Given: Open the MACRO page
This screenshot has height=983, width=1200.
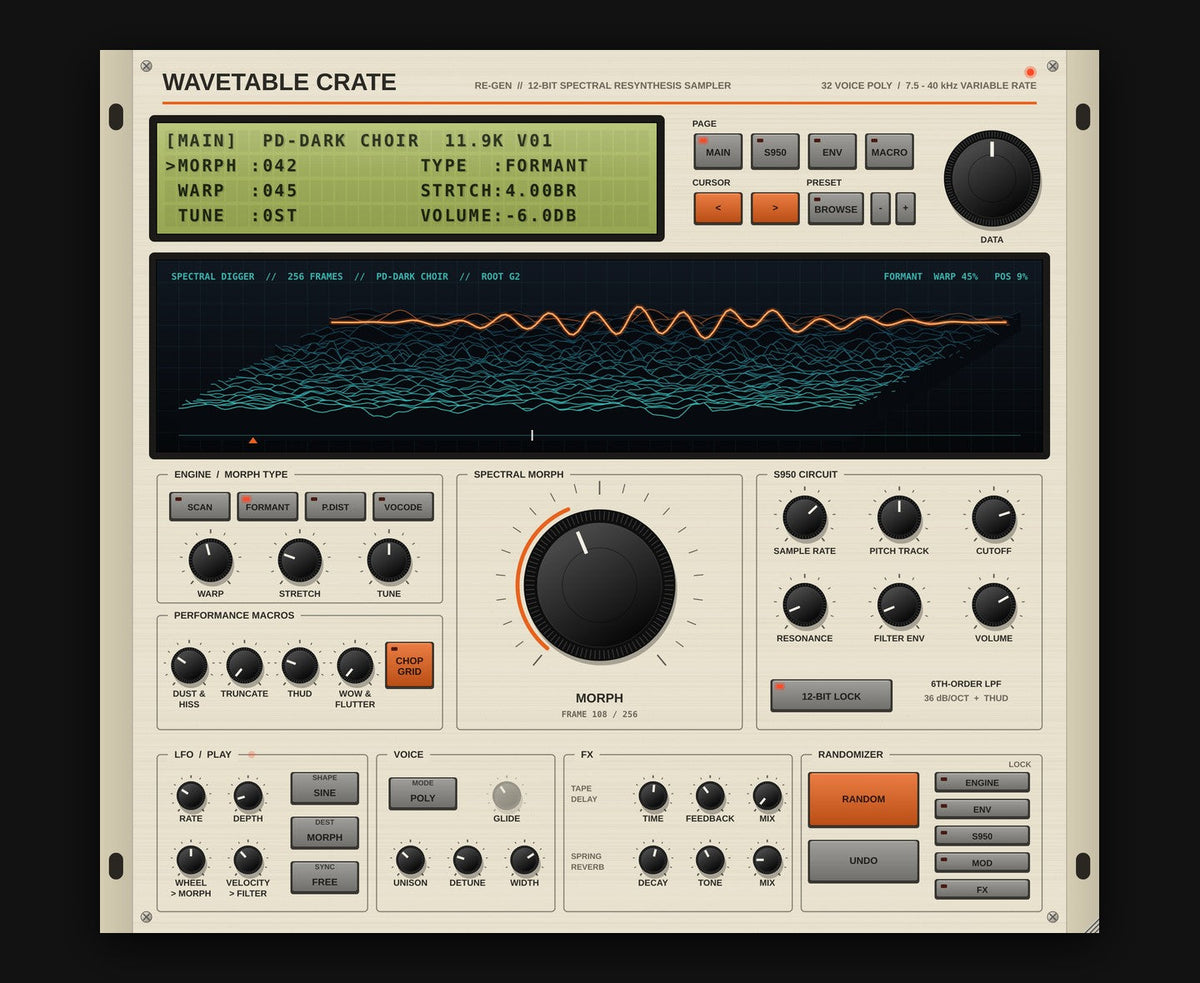Looking at the screenshot, I should click(889, 152).
